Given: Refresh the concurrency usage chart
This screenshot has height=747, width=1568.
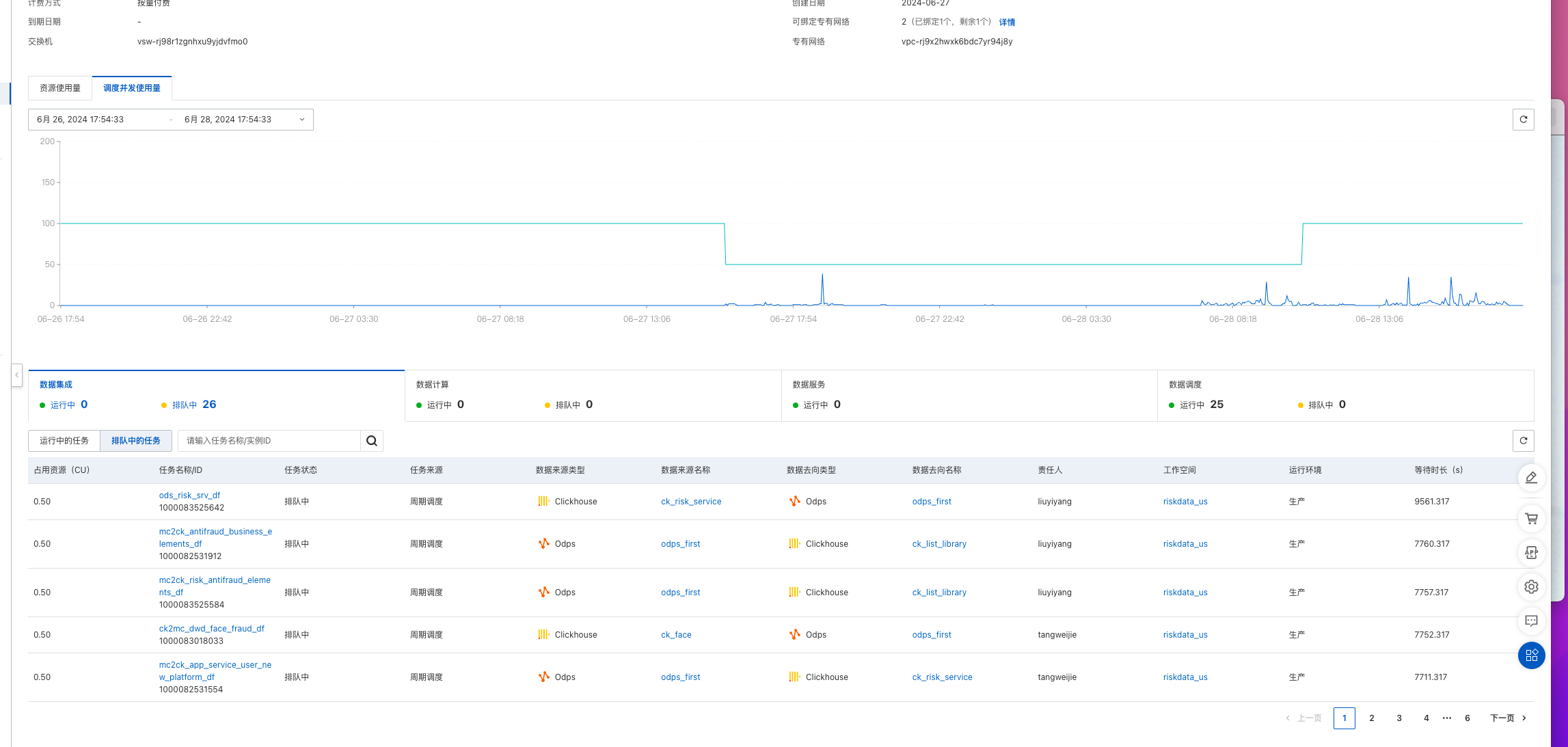Looking at the screenshot, I should [x=1523, y=120].
